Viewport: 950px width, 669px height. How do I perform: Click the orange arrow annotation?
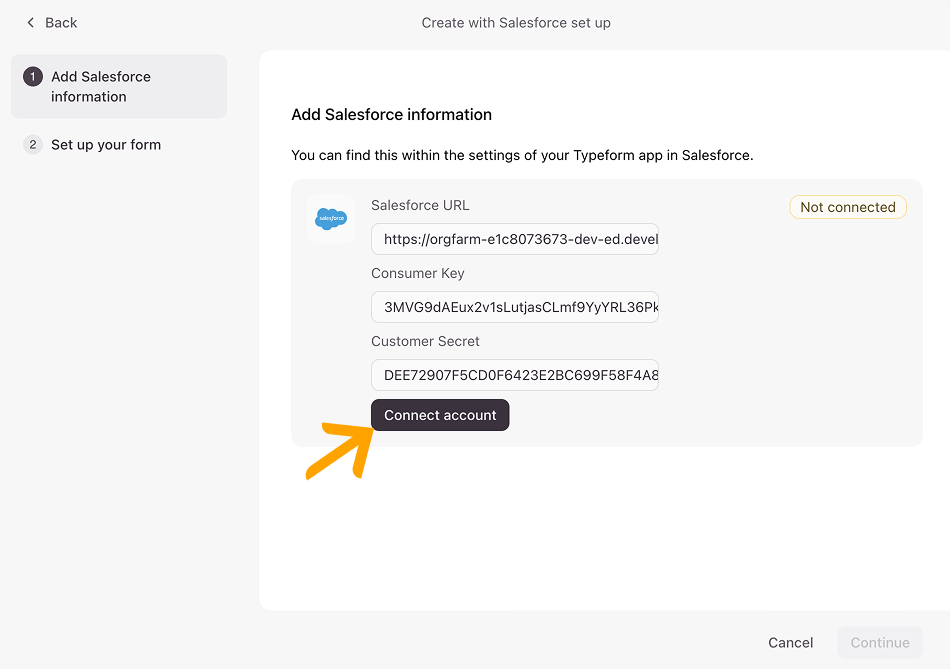338,451
